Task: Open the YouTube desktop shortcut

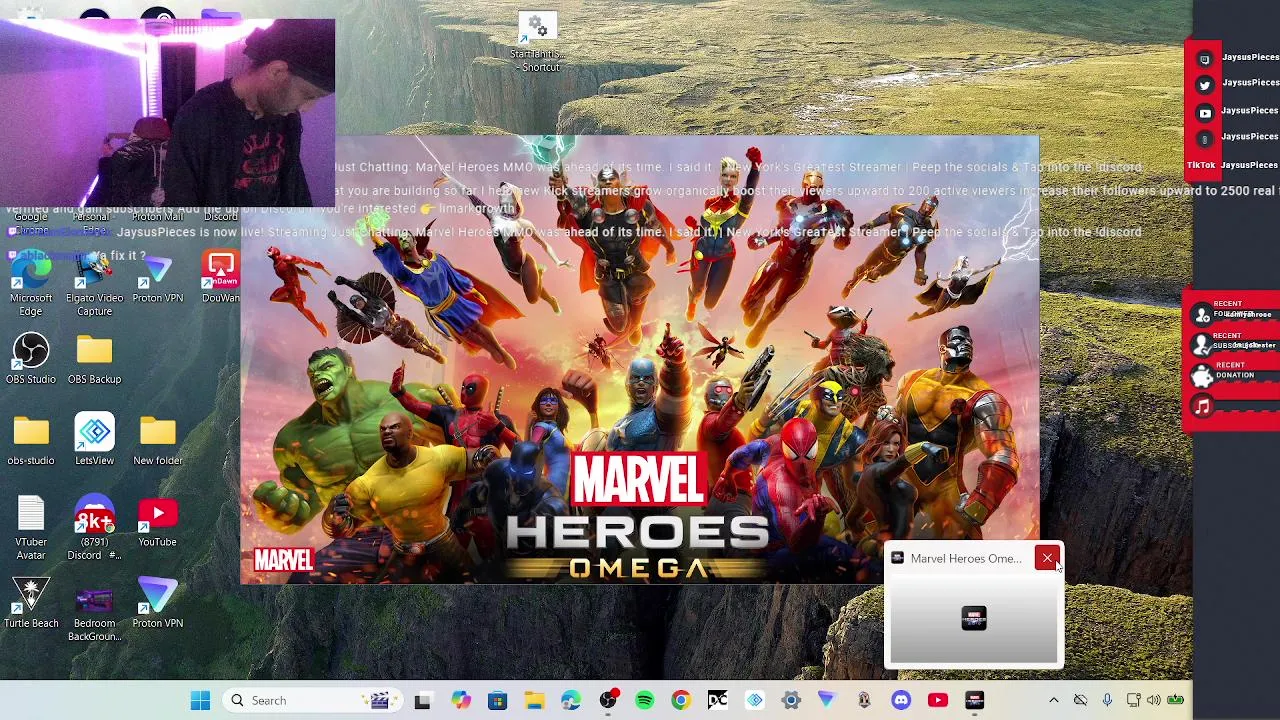Action: tap(157, 522)
